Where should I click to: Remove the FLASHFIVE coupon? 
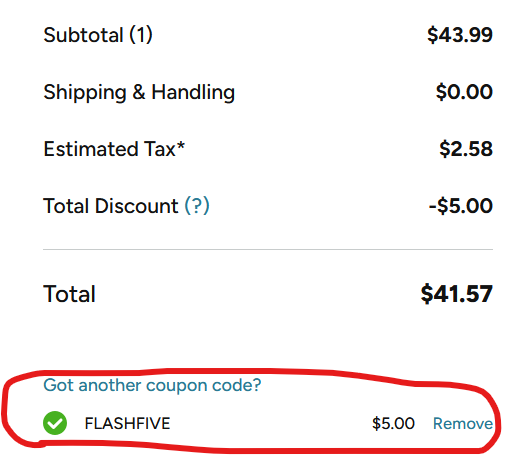(463, 424)
